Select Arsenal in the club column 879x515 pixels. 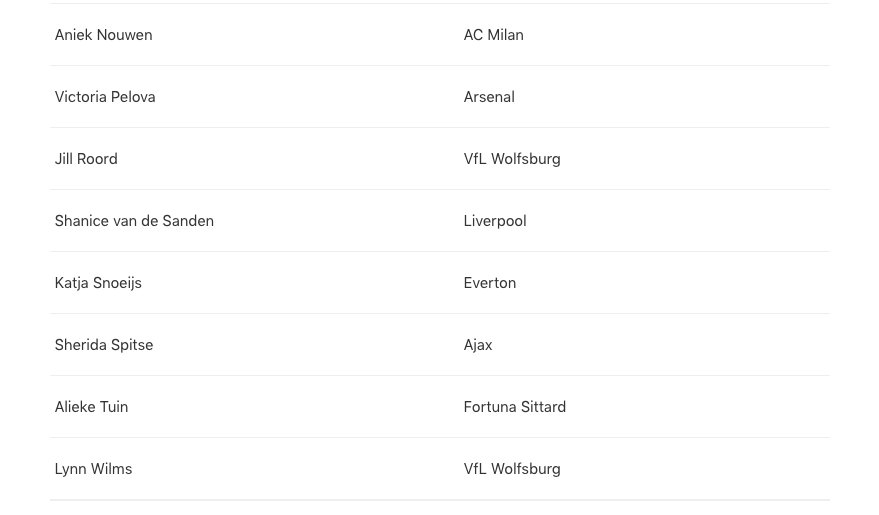pos(489,97)
